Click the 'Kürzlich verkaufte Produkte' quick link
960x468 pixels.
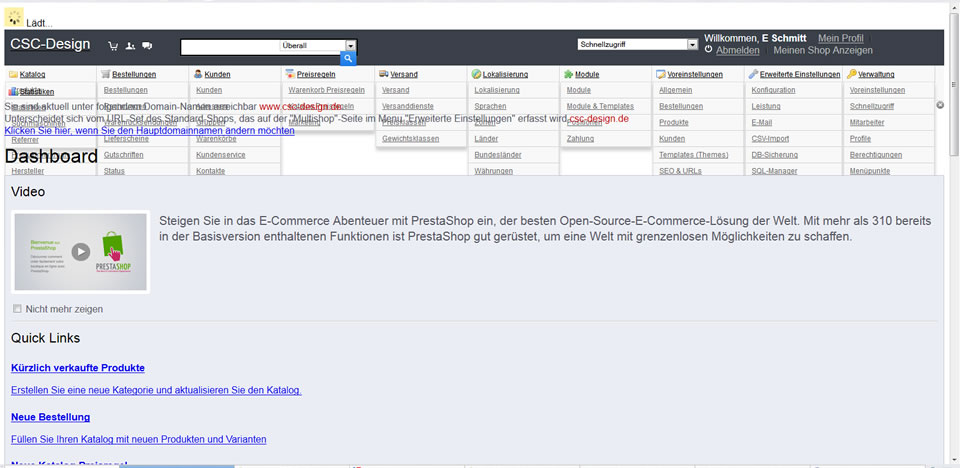(x=78, y=368)
